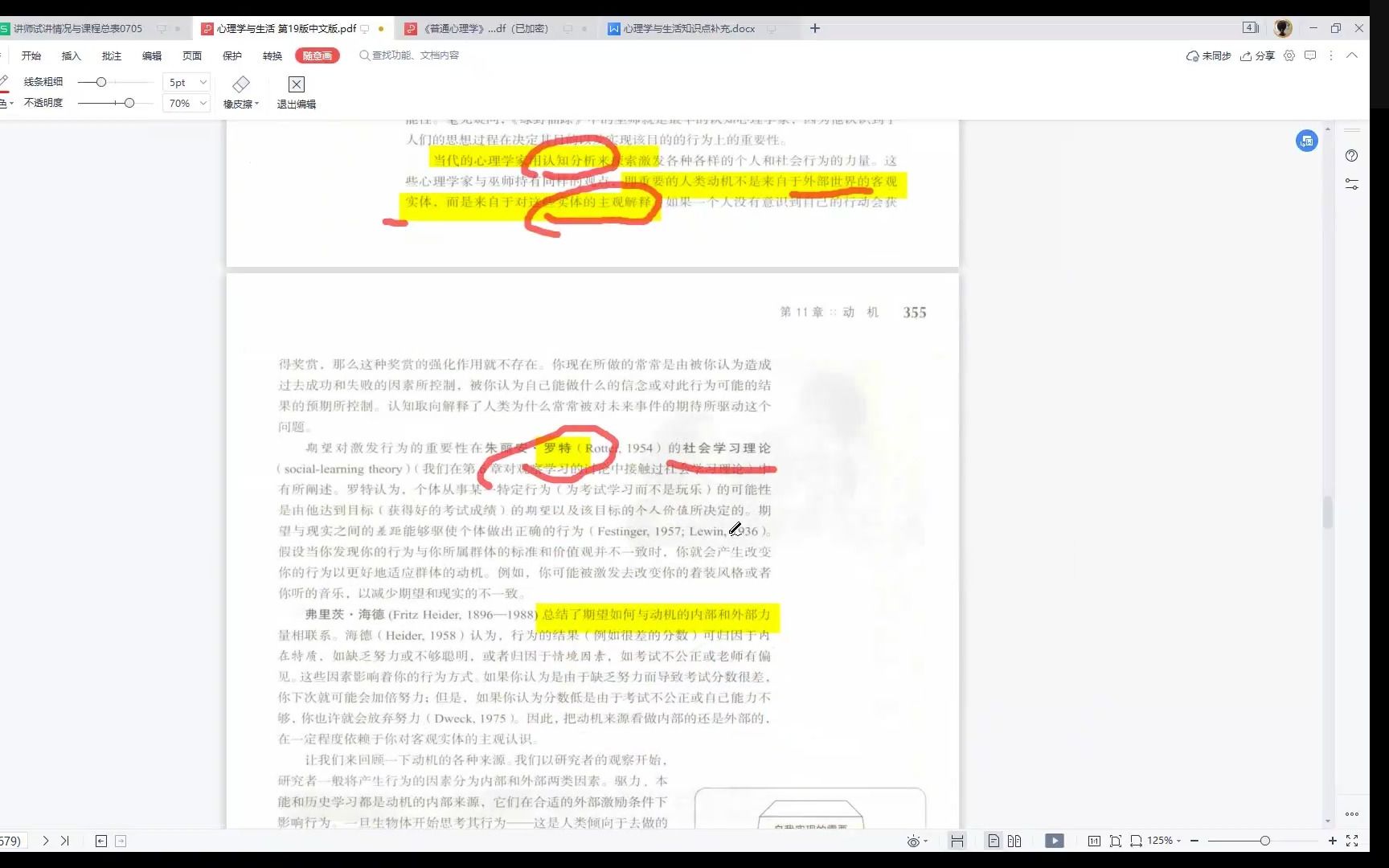Screen dimensions: 1389x868
Task: Open the user avatar profile
Action: click(x=1283, y=28)
